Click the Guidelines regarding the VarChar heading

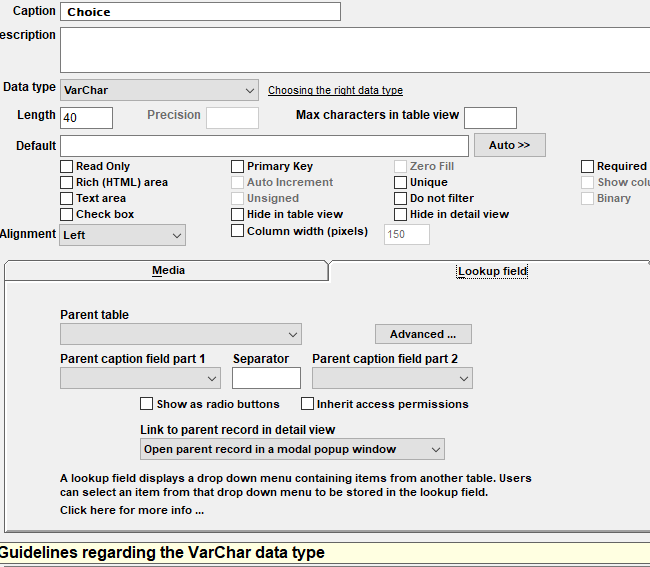162,552
